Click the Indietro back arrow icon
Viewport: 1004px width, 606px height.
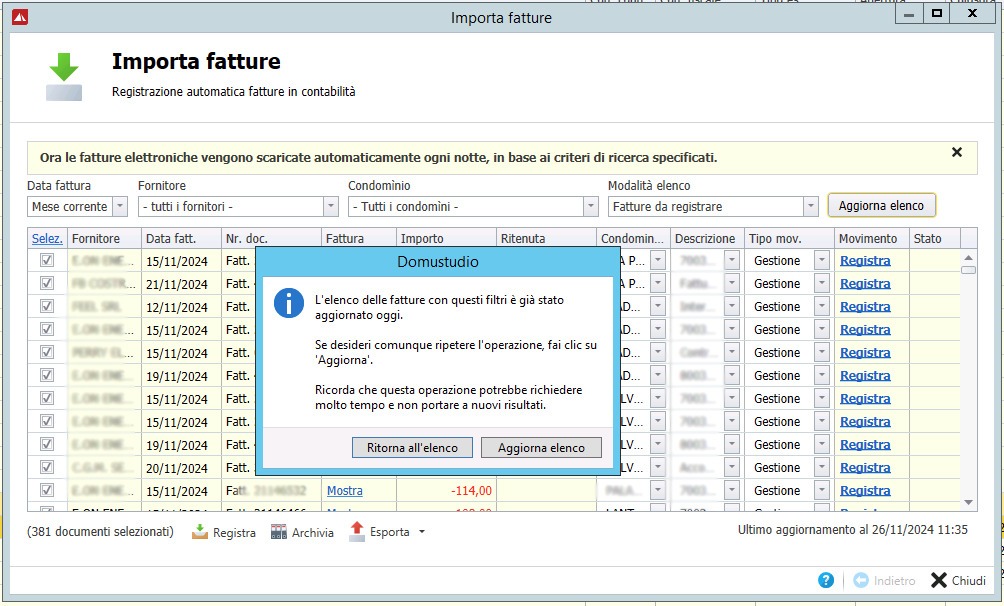point(861,580)
